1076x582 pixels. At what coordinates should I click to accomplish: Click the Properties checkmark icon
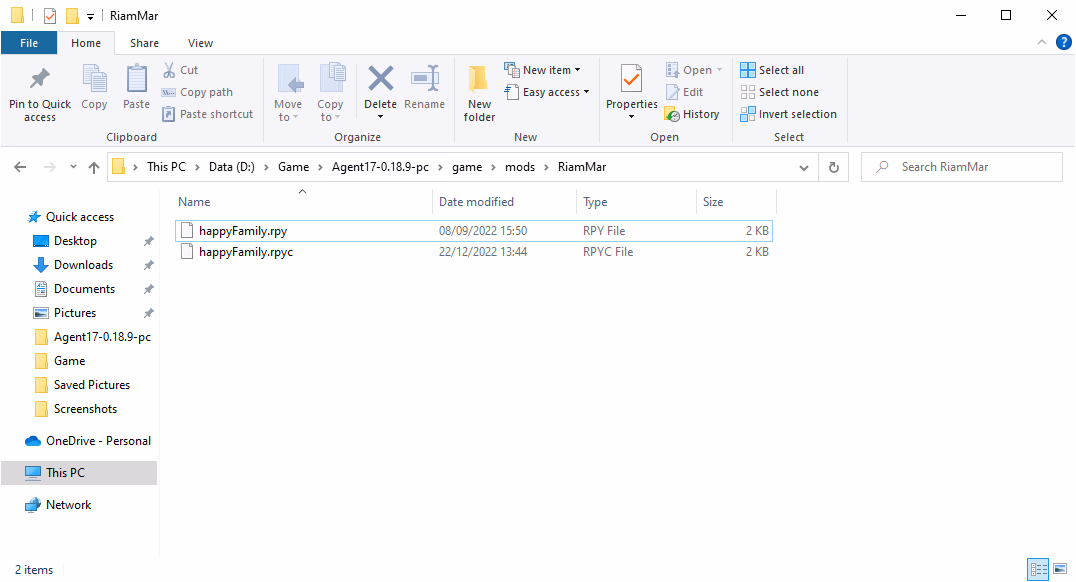pos(631,79)
